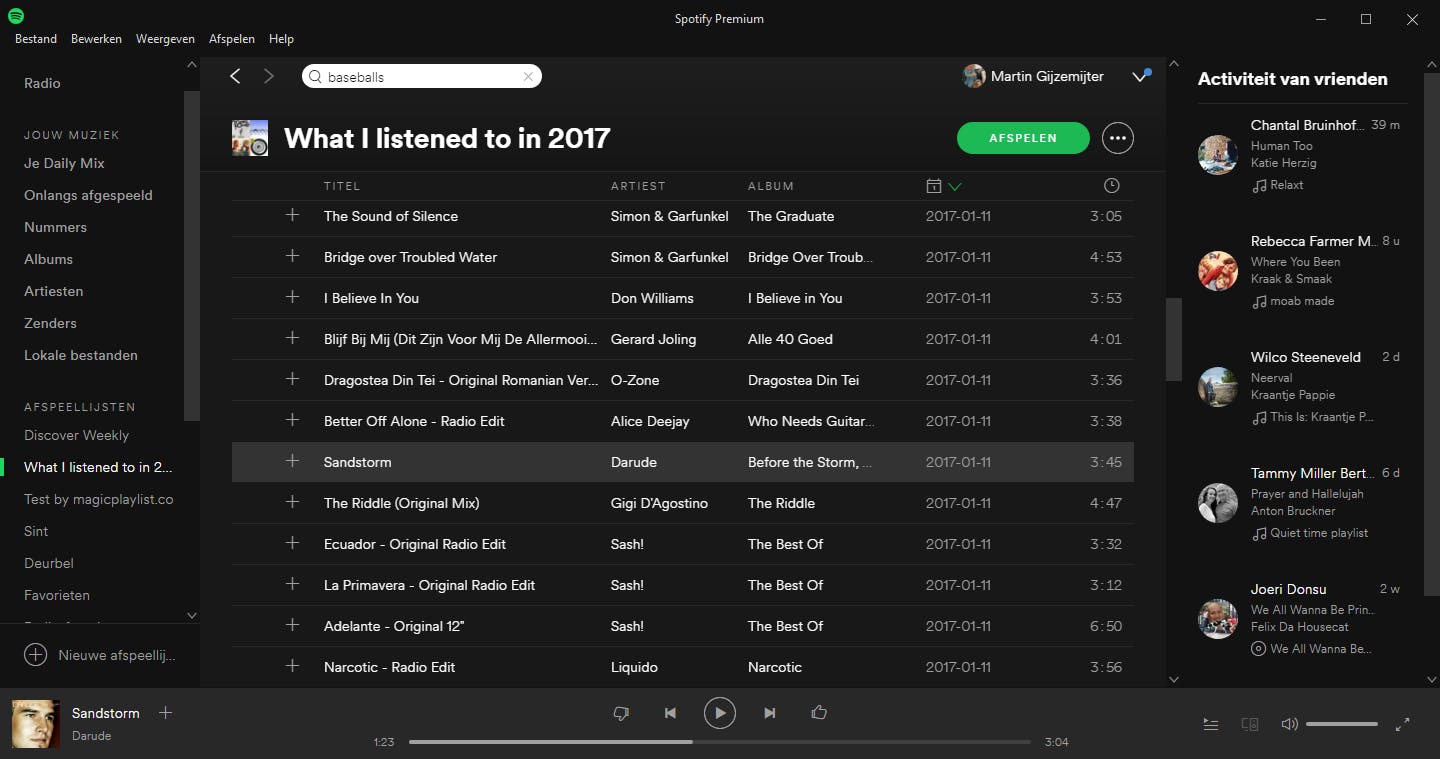Save the now-playing Sandstorm with the plus
The image size is (1440, 759).
[166, 713]
